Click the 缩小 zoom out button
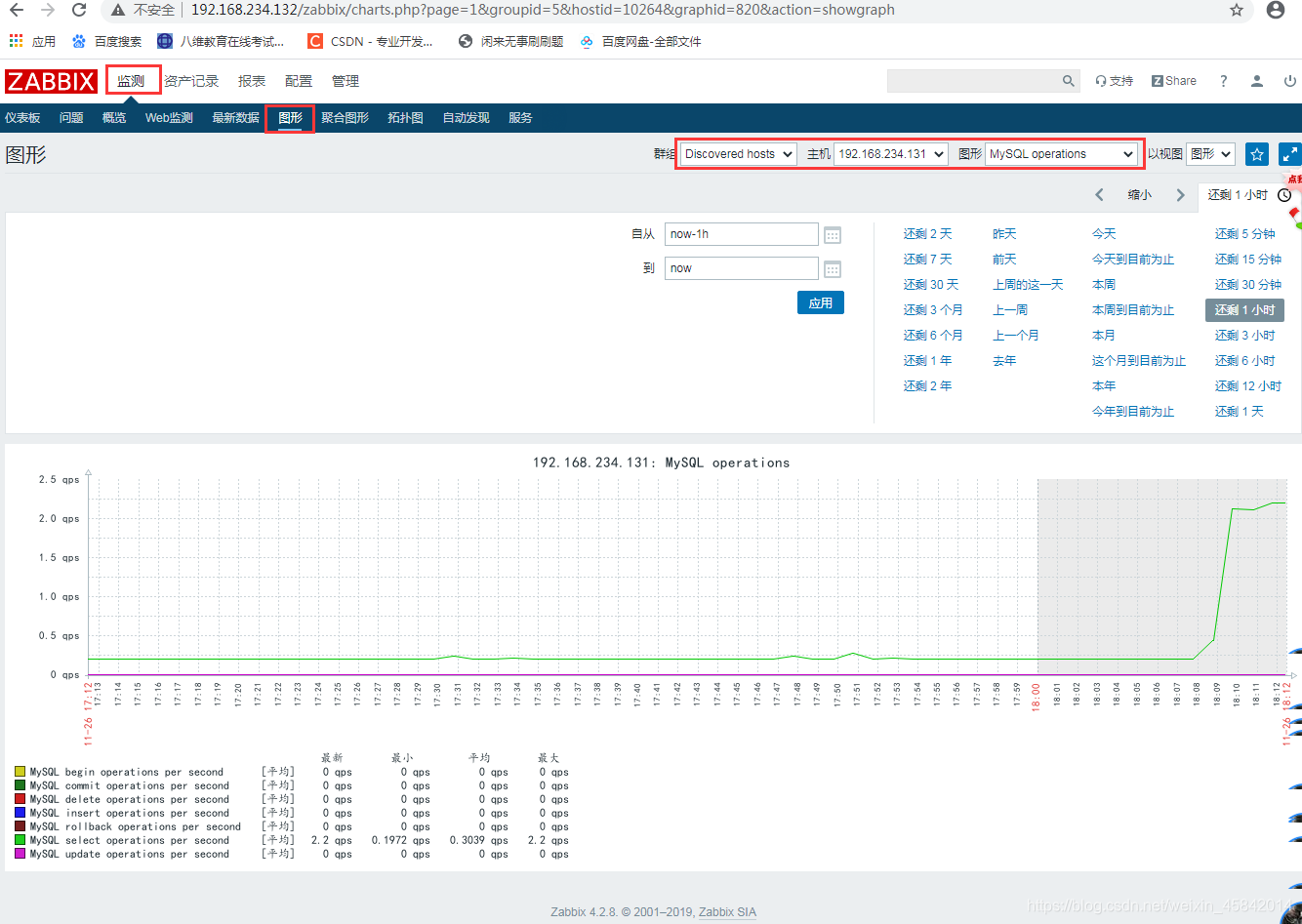1302x924 pixels. pos(1139,195)
